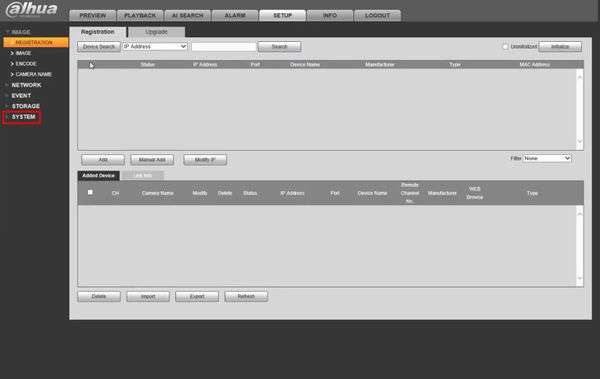Click the Refresh button

tap(246, 296)
